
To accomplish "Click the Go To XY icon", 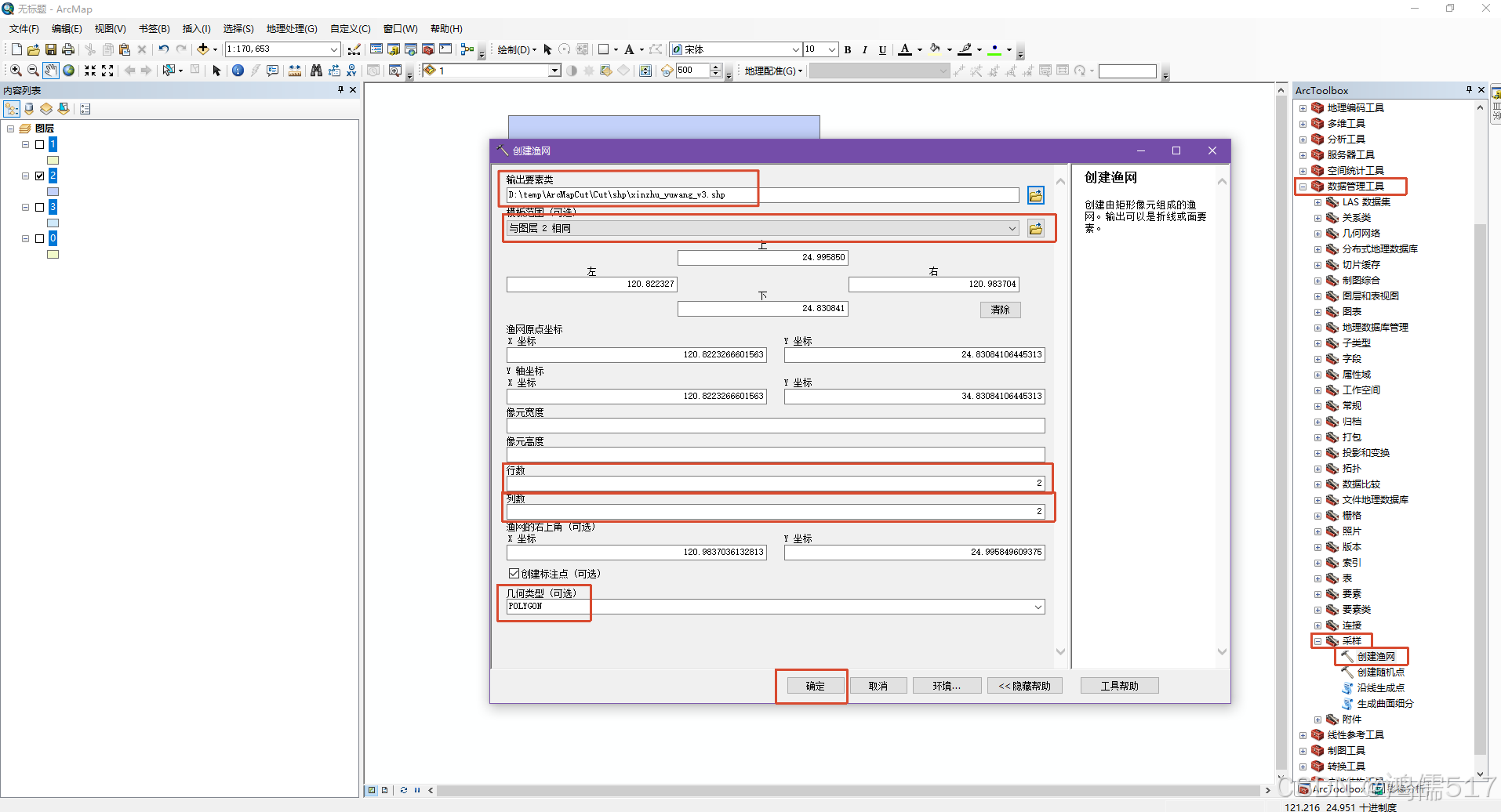I will tap(351, 71).
